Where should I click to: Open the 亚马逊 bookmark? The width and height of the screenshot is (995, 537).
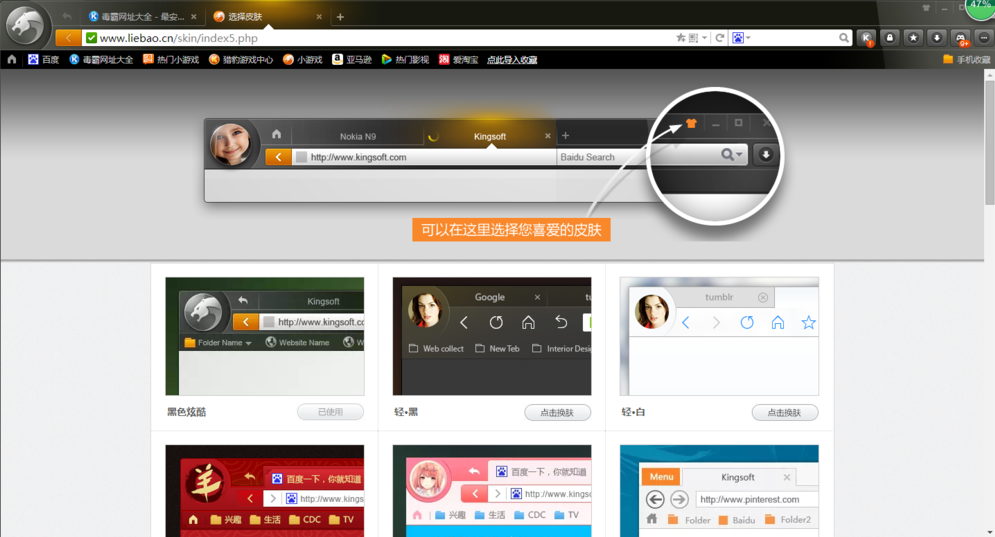pos(352,60)
